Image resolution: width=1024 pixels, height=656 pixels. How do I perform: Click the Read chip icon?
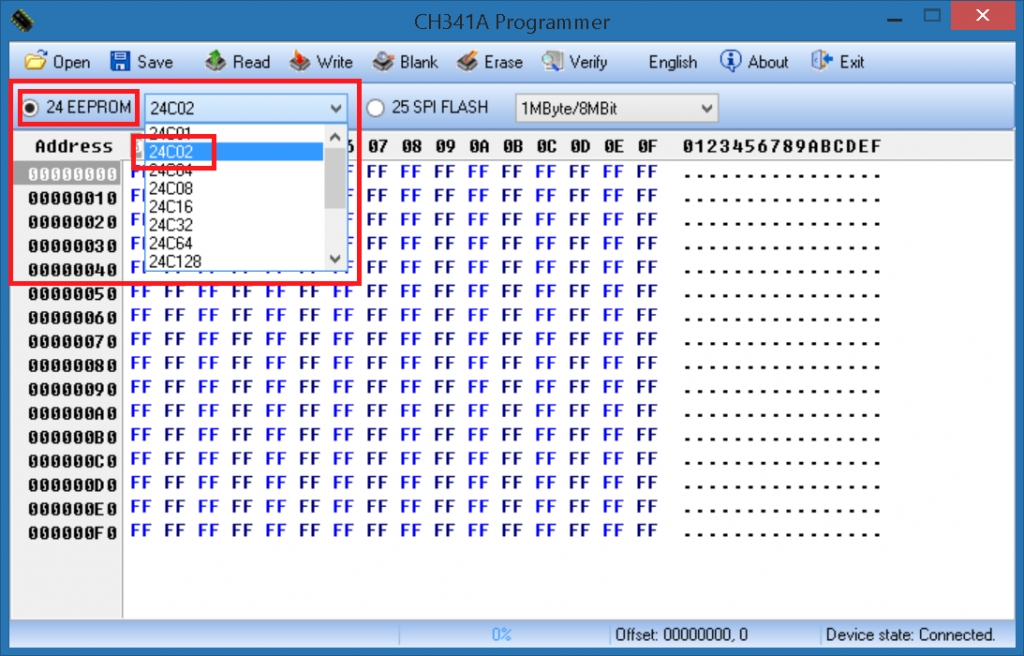[x=216, y=61]
